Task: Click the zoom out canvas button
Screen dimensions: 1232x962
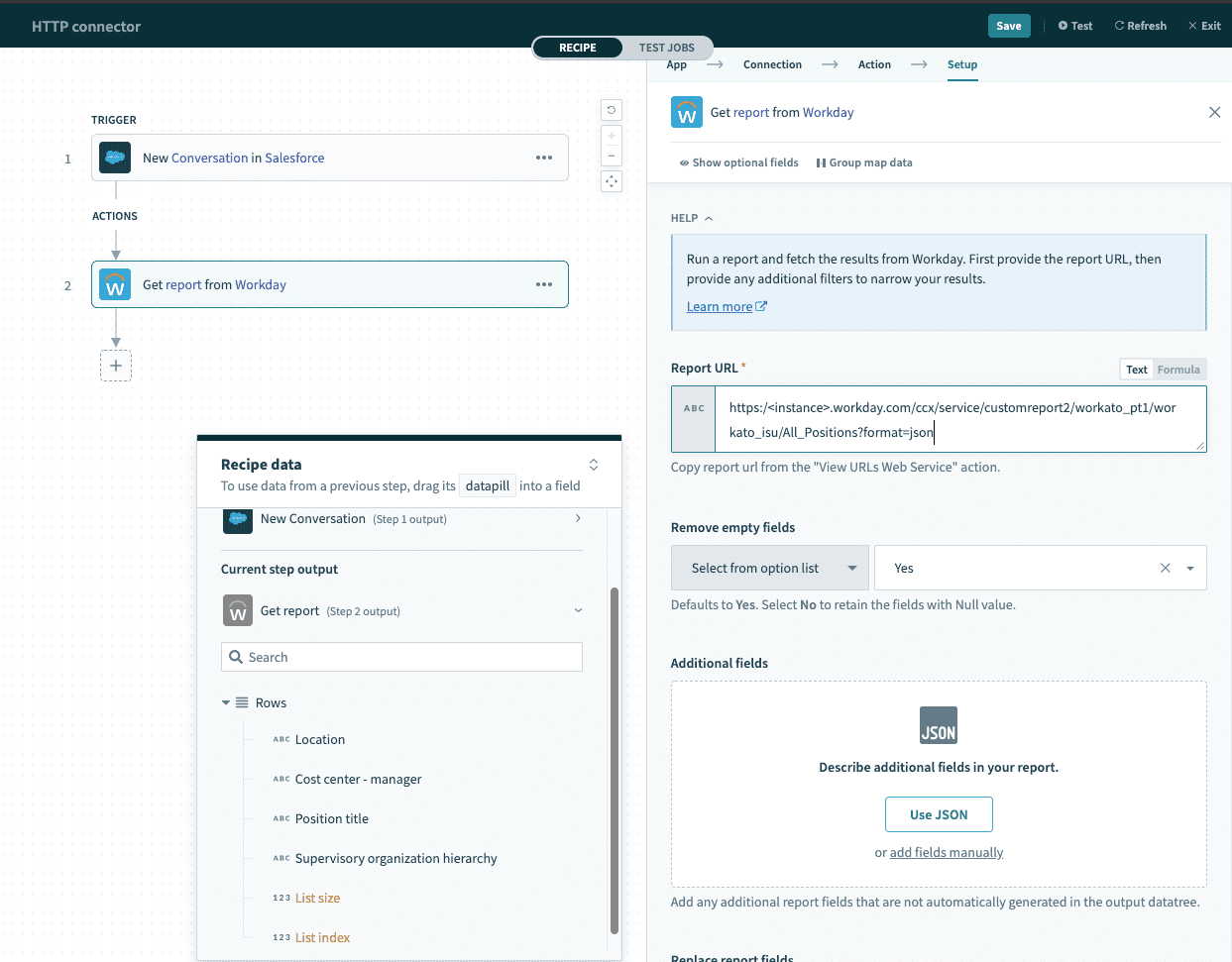Action: 612,157
